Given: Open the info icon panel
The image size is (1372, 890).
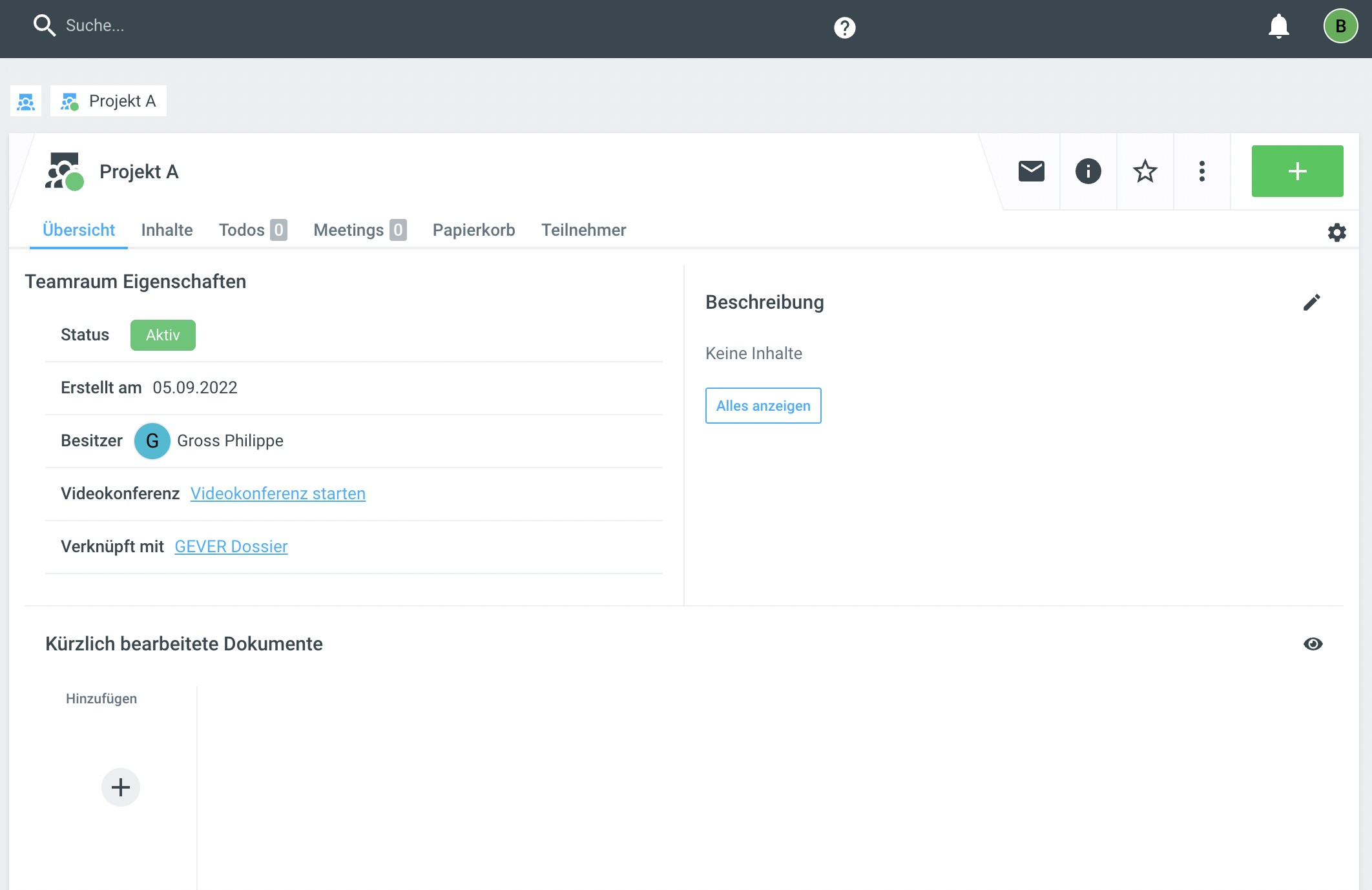Looking at the screenshot, I should tap(1088, 171).
